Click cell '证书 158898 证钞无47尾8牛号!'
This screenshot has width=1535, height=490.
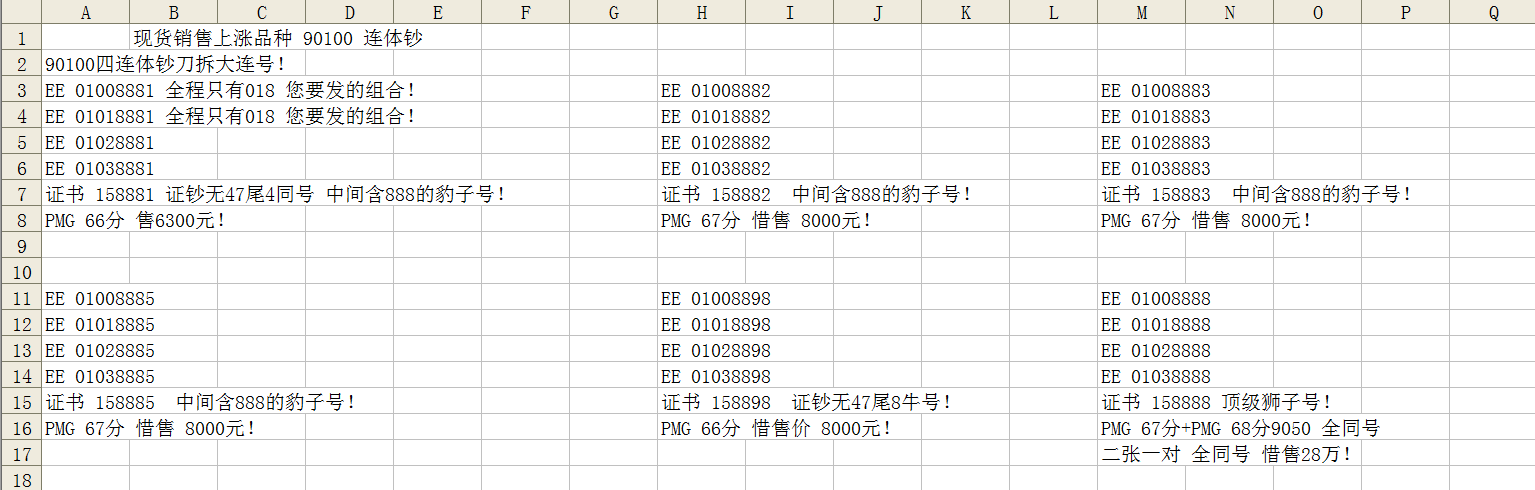[x=701, y=402]
